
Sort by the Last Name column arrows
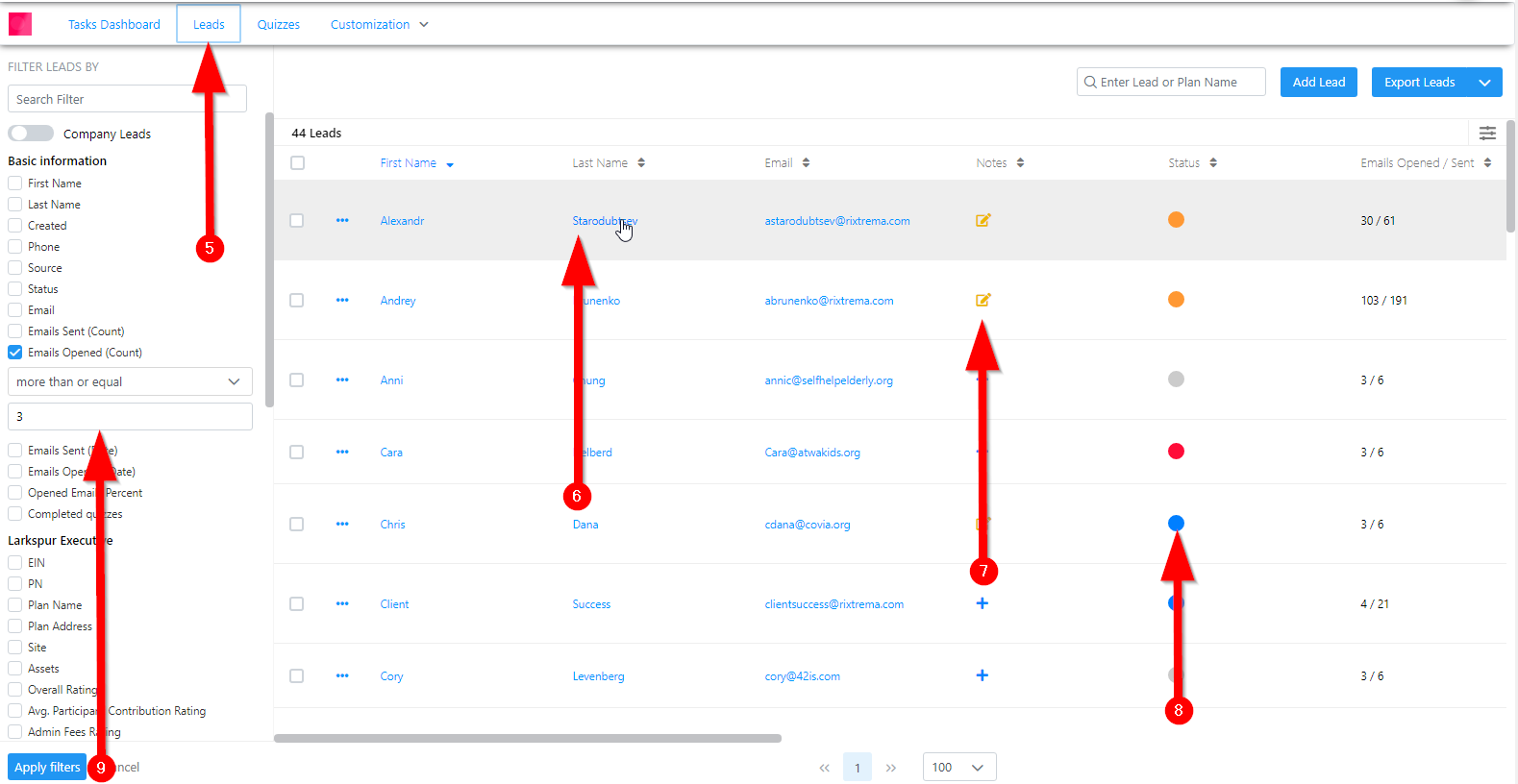click(641, 163)
